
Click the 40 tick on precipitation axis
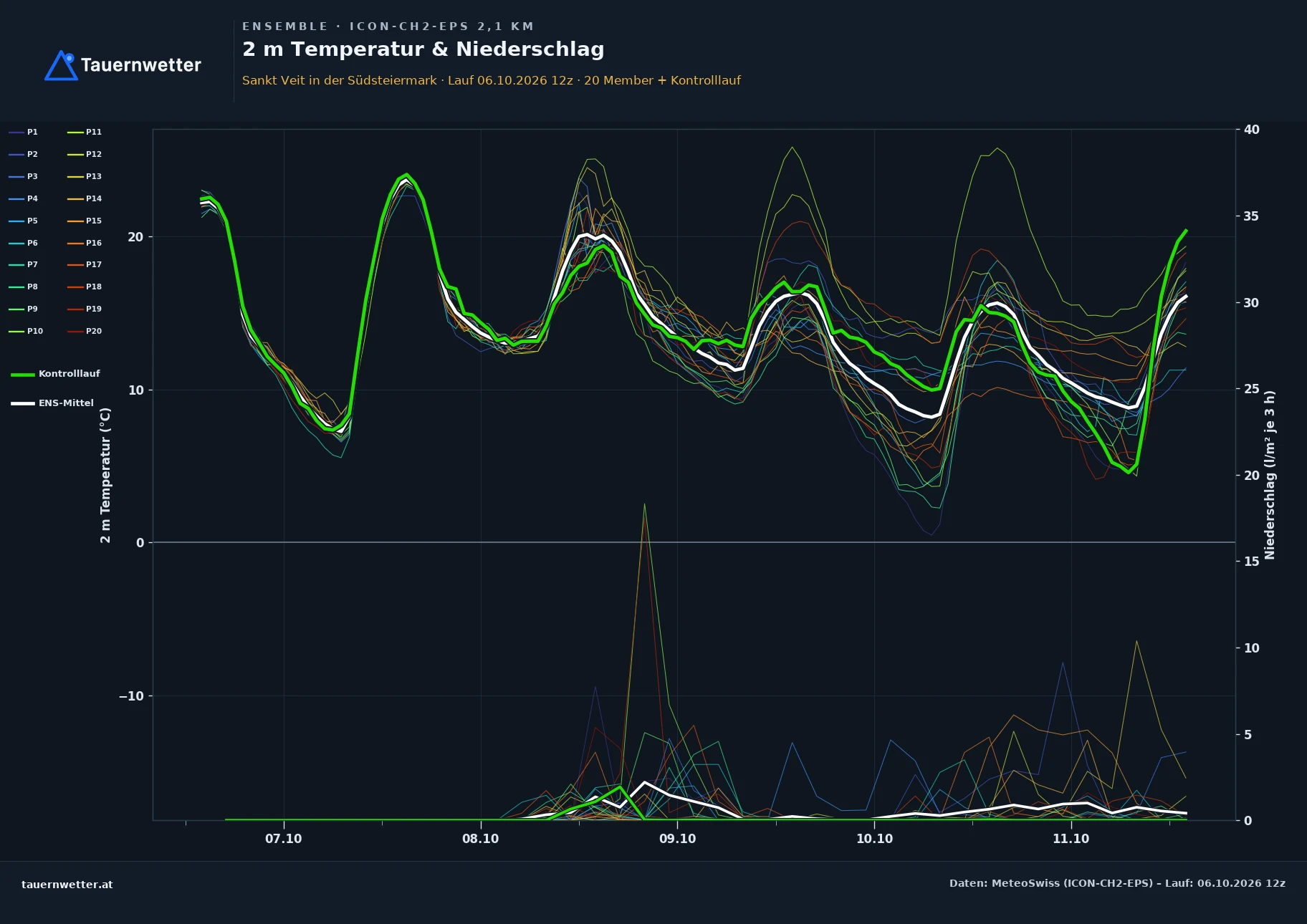pos(1251,130)
